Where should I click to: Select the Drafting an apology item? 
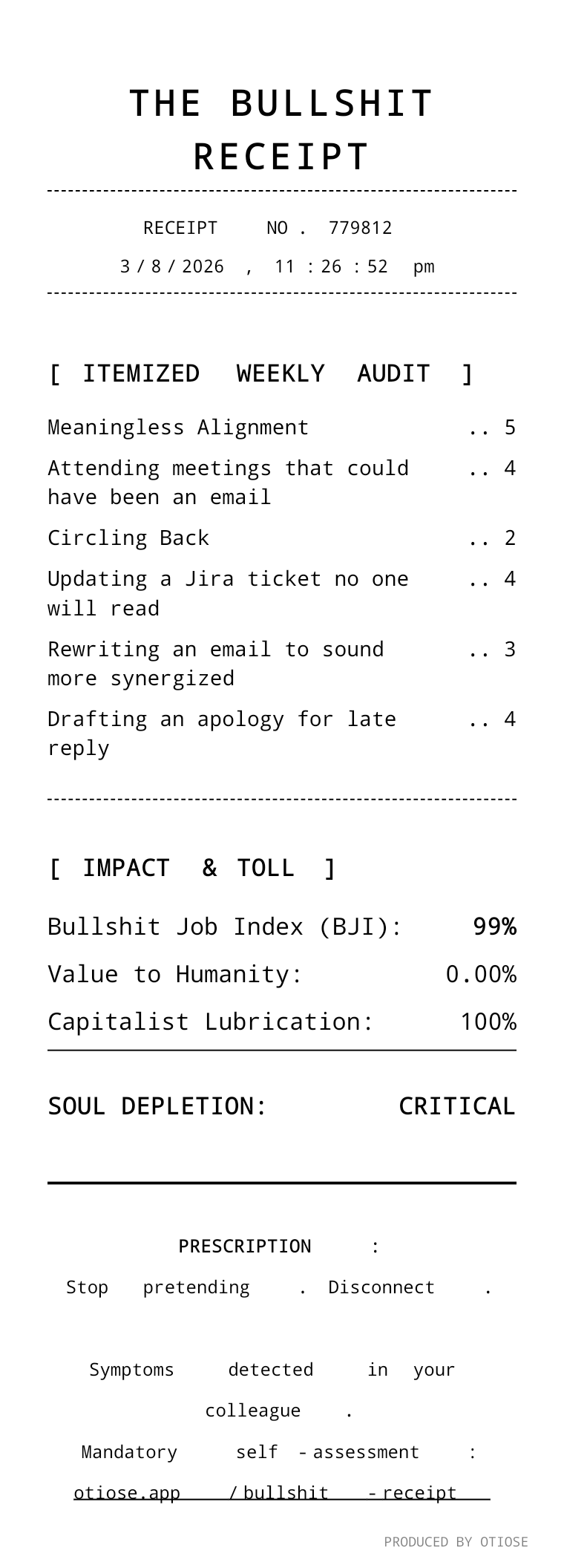(x=282, y=733)
